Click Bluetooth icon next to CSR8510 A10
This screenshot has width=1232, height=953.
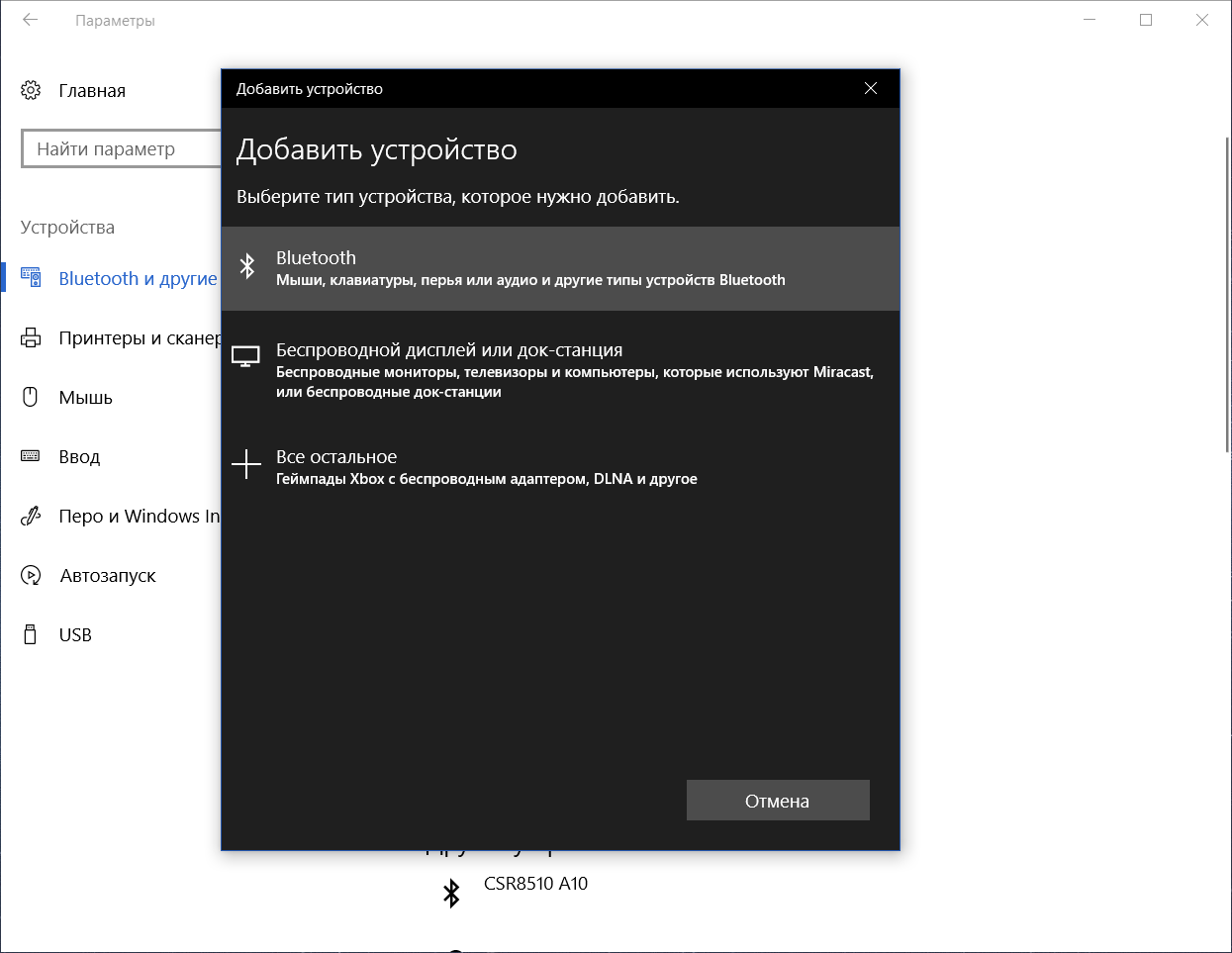tap(451, 894)
